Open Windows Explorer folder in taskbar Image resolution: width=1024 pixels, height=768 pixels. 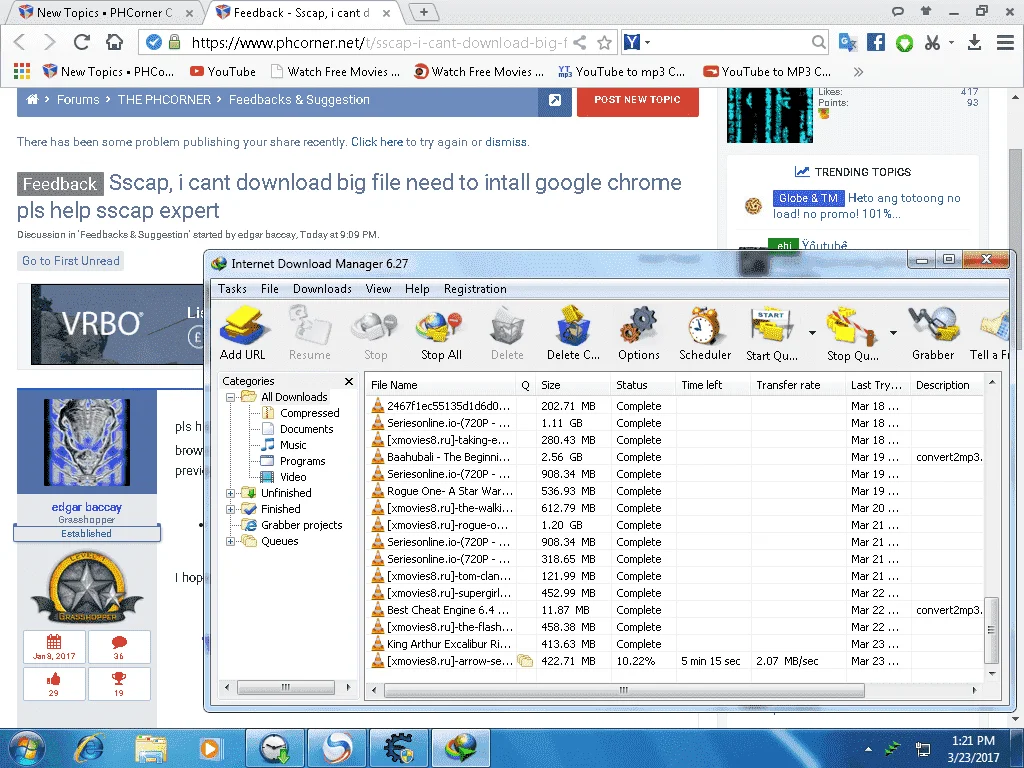(151, 748)
